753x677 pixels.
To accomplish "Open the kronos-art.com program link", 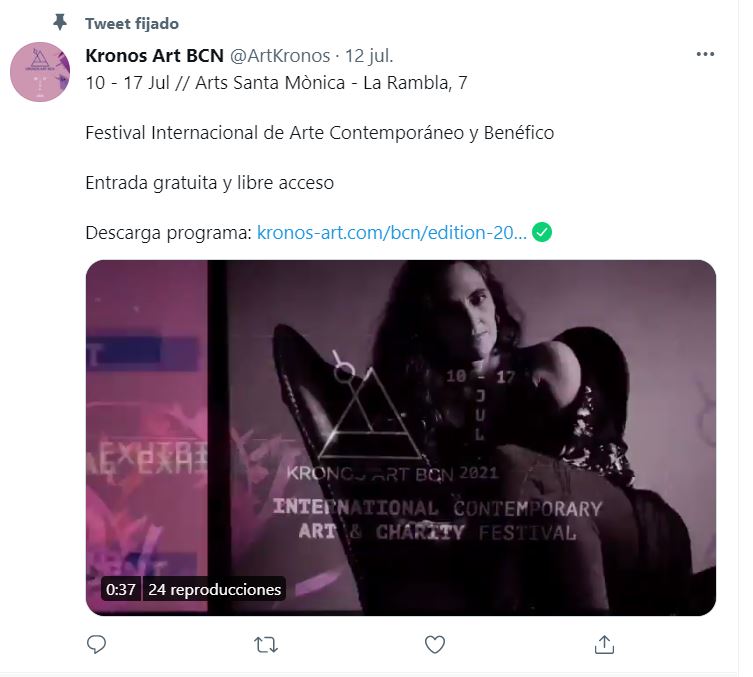I will point(392,232).
